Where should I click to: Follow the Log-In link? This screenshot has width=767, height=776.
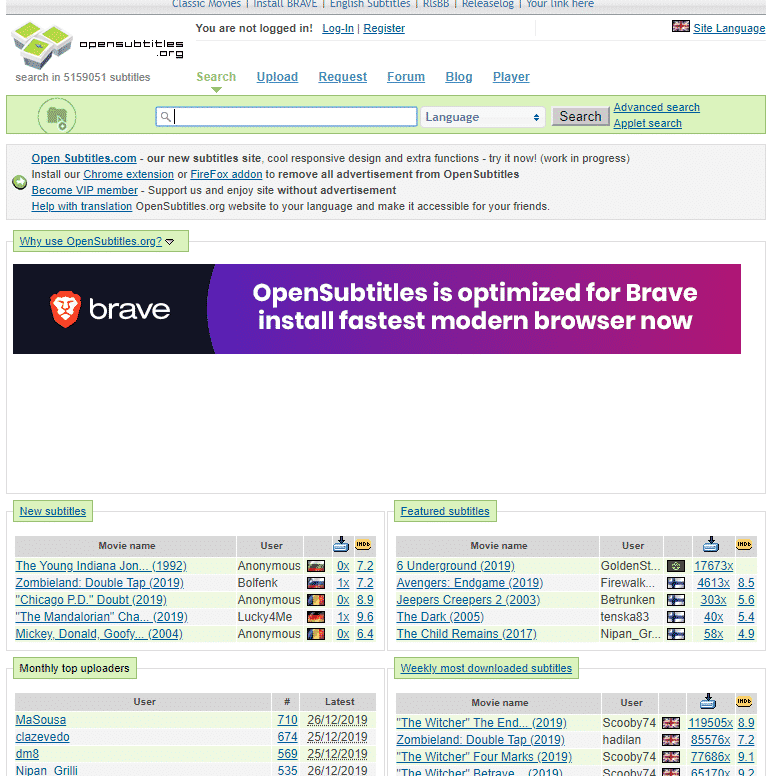click(338, 28)
